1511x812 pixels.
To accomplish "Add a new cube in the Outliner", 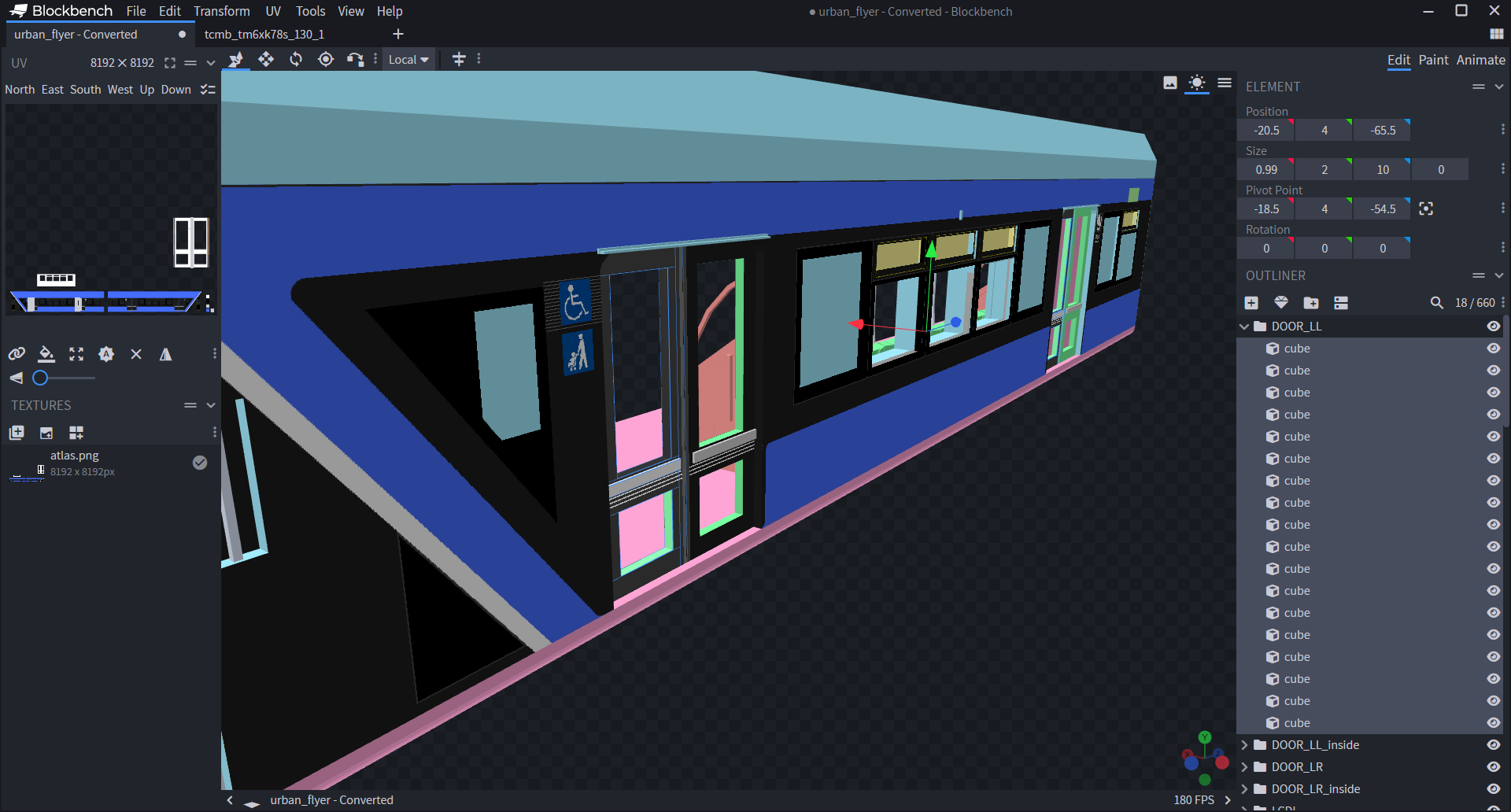I will 1251,302.
